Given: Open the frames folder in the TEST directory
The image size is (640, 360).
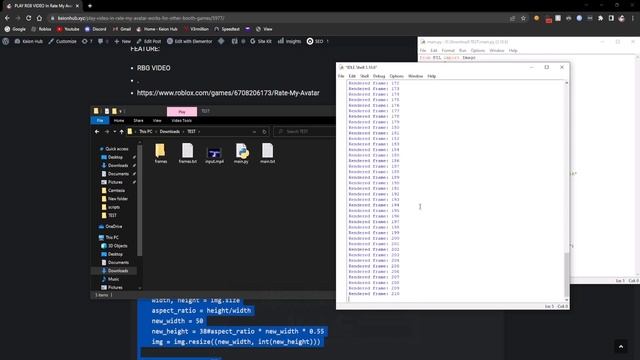Looking at the screenshot, I should point(160,153).
